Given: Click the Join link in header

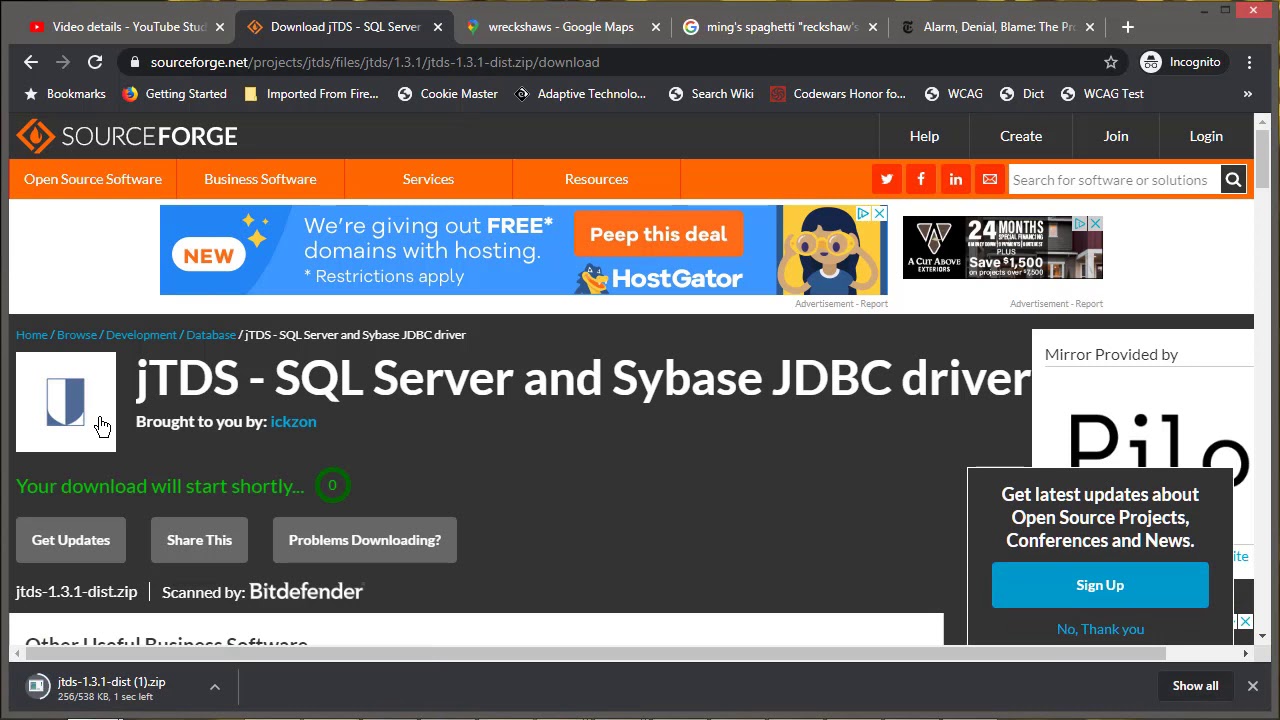Looking at the screenshot, I should (x=1116, y=136).
